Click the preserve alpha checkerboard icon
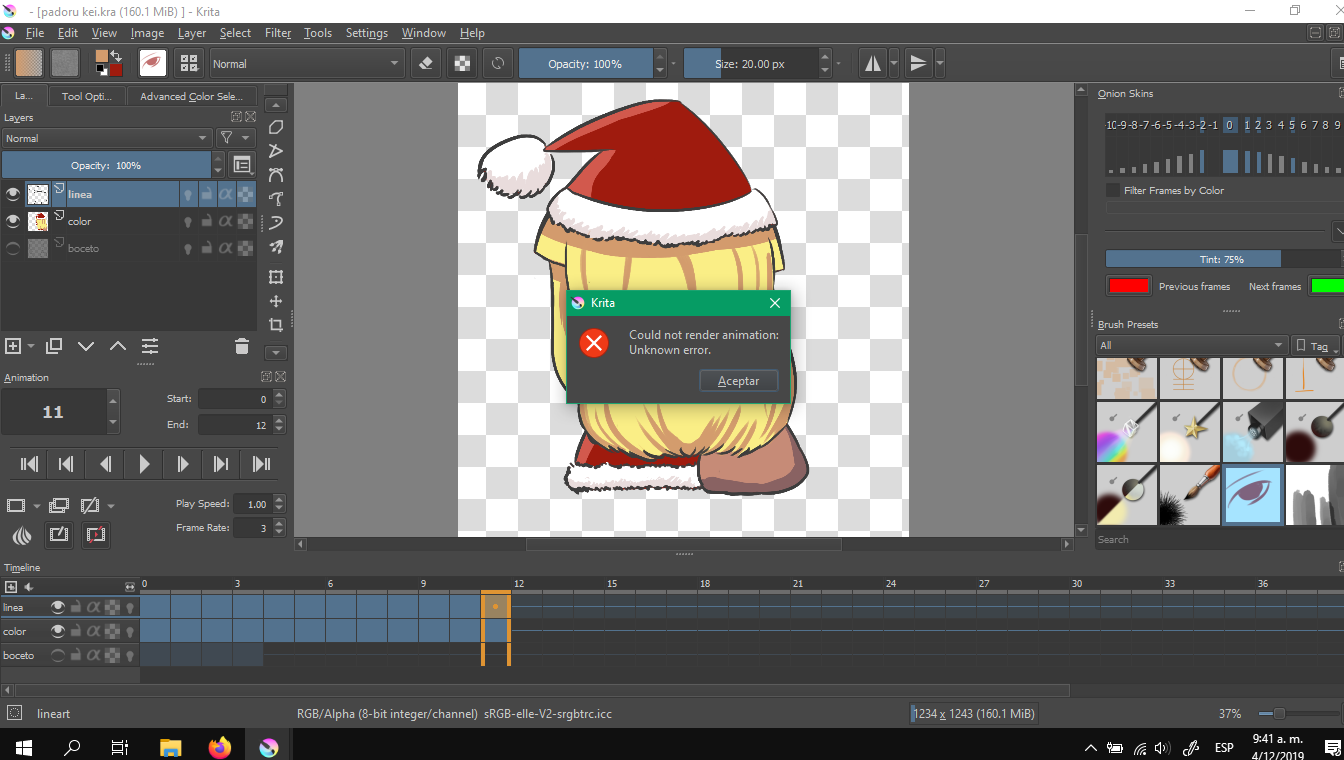Screen dimensions: 1344x760 coord(462,63)
